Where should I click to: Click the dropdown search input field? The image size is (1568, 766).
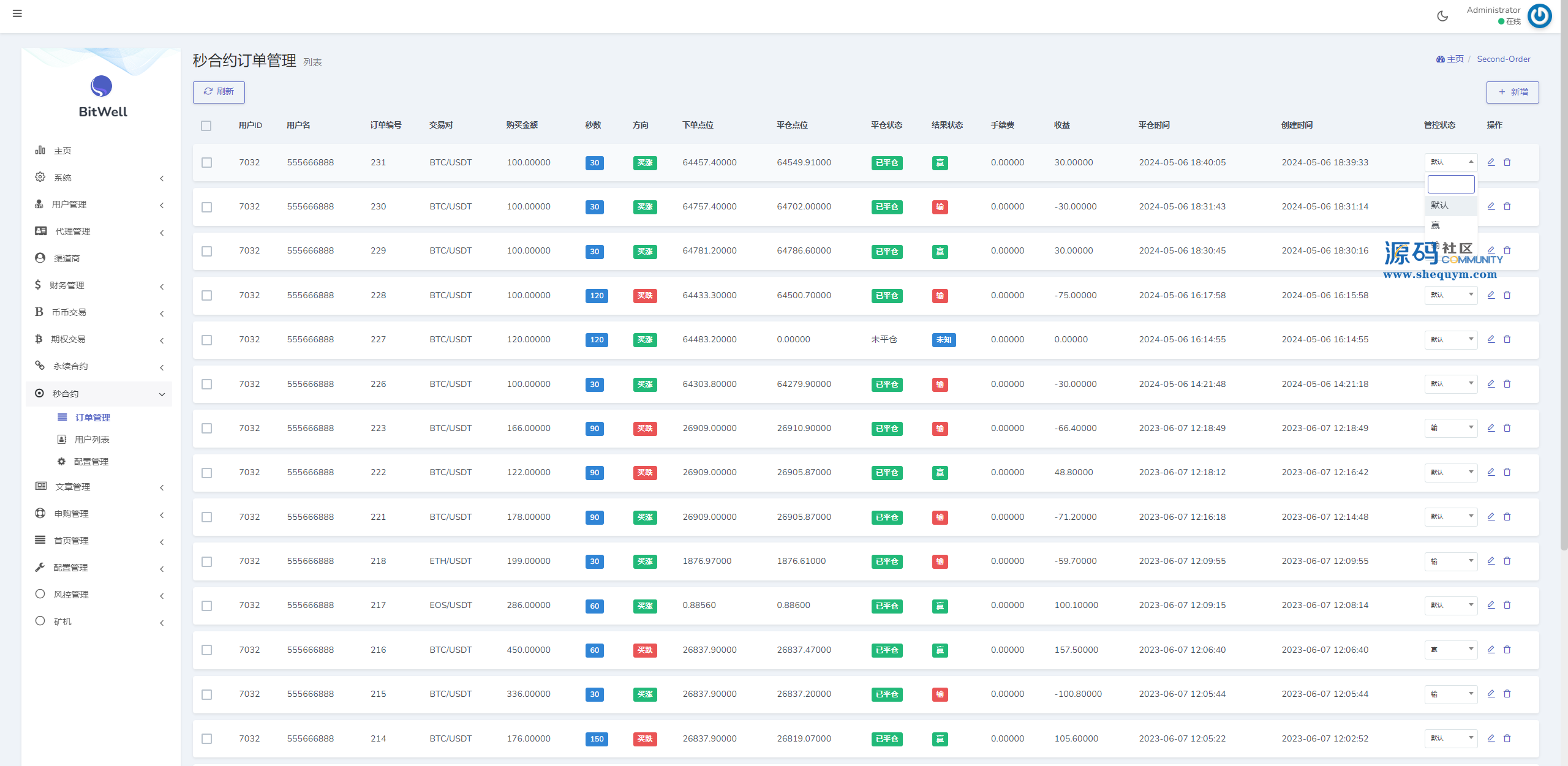coord(1451,184)
